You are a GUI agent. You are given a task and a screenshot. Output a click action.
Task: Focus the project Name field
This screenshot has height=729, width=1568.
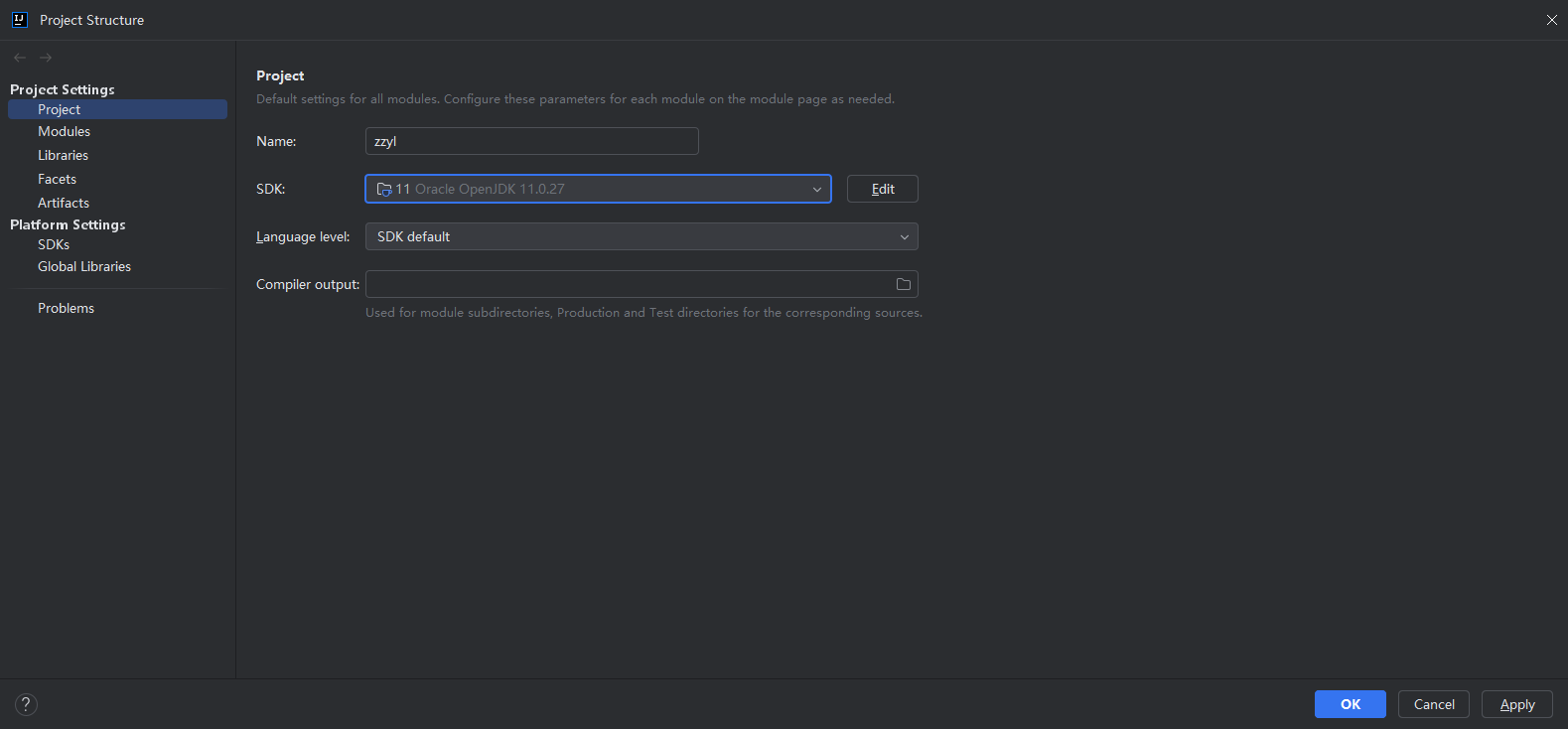pyautogui.click(x=532, y=141)
